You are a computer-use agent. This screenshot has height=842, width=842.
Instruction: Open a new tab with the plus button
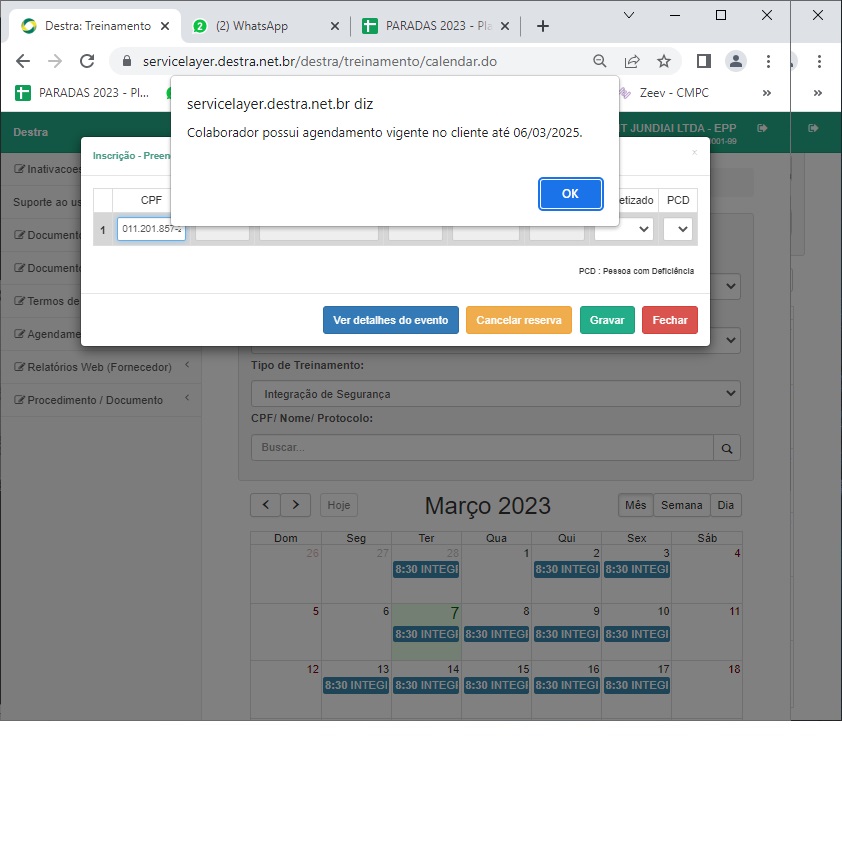[543, 26]
